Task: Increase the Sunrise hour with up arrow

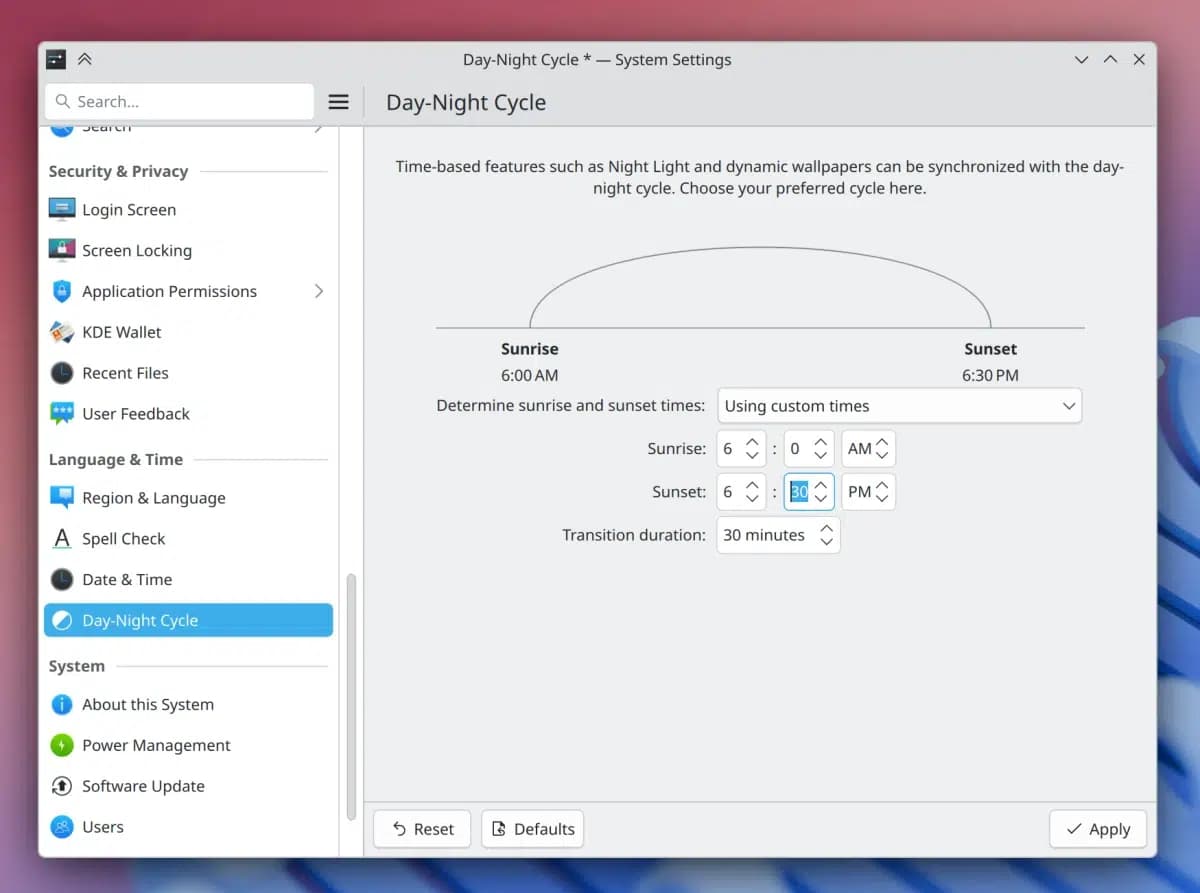Action: click(752, 441)
